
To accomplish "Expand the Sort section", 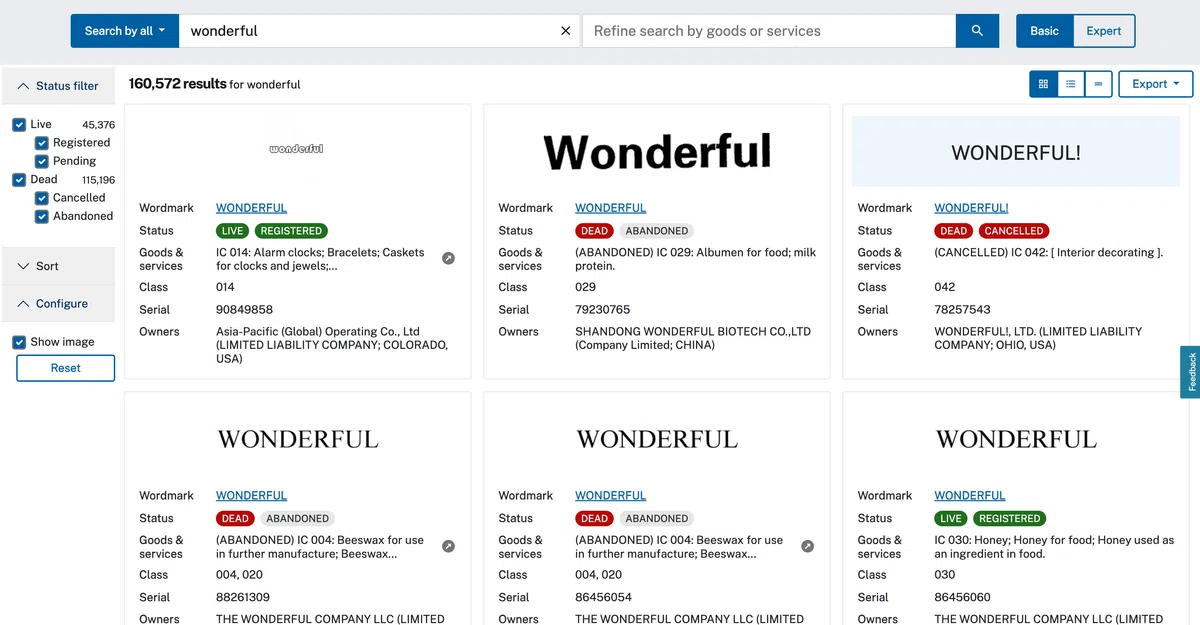I will point(58,266).
